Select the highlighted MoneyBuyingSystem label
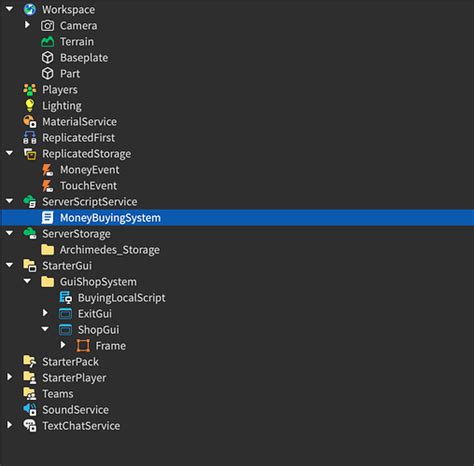 (x=110, y=218)
